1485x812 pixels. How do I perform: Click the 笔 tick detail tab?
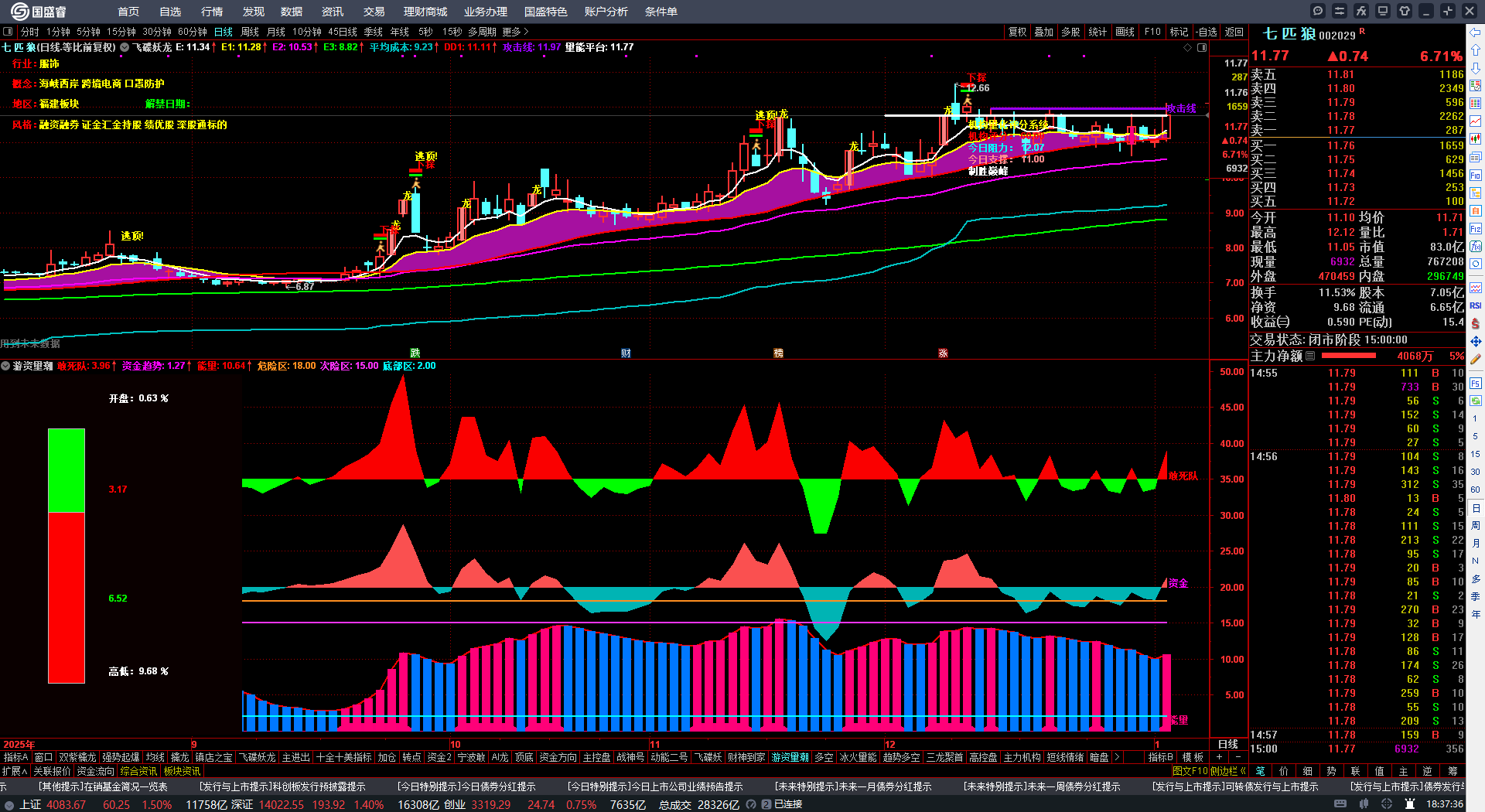tap(1260, 771)
